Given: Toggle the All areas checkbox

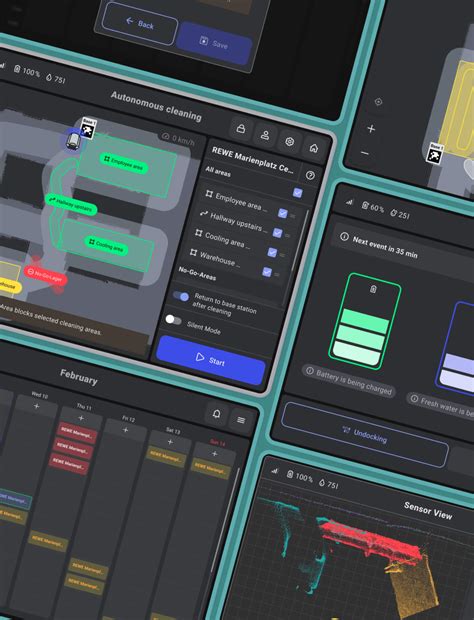Looking at the screenshot, I should tap(297, 193).
